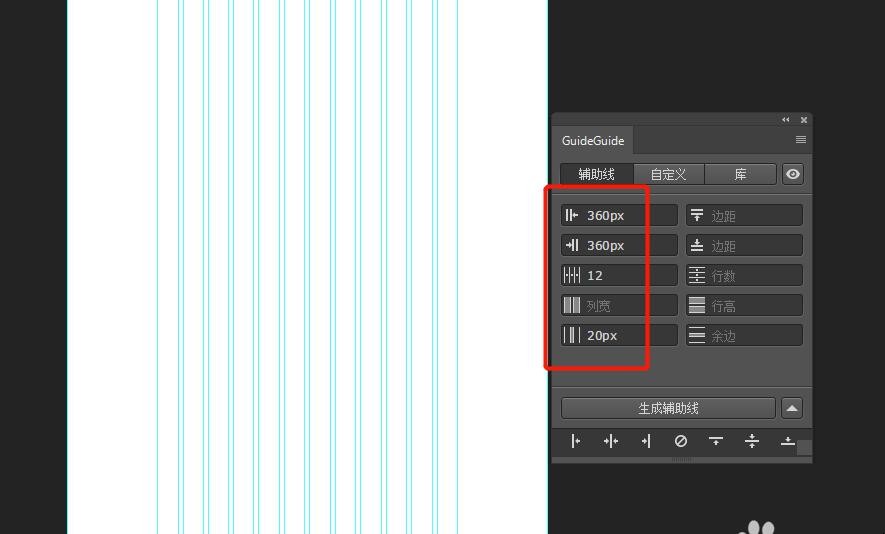Add guide to top edge icon
Viewport: 885px width, 534px height.
tap(716, 441)
